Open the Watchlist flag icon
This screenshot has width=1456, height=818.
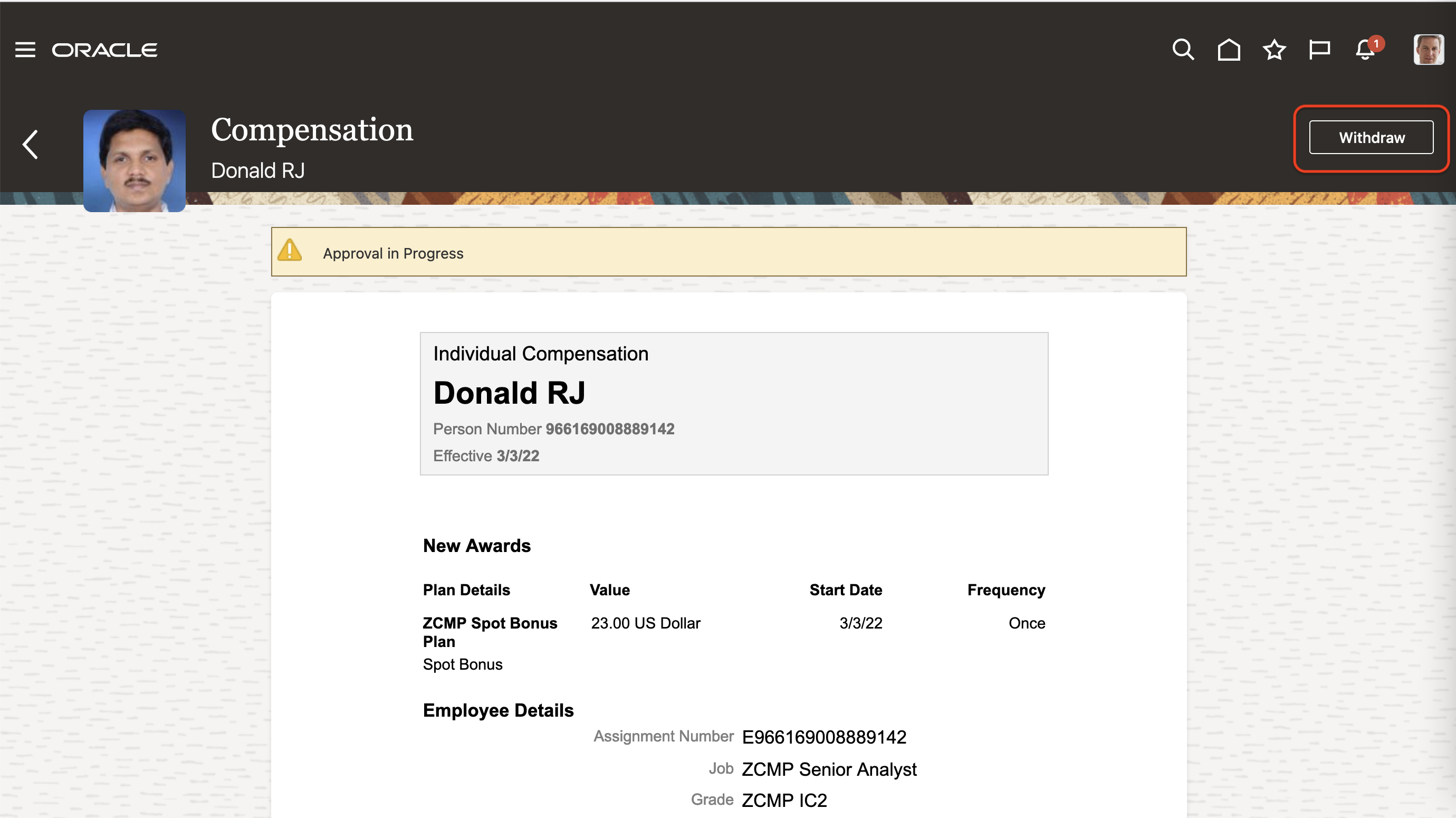coord(1319,50)
